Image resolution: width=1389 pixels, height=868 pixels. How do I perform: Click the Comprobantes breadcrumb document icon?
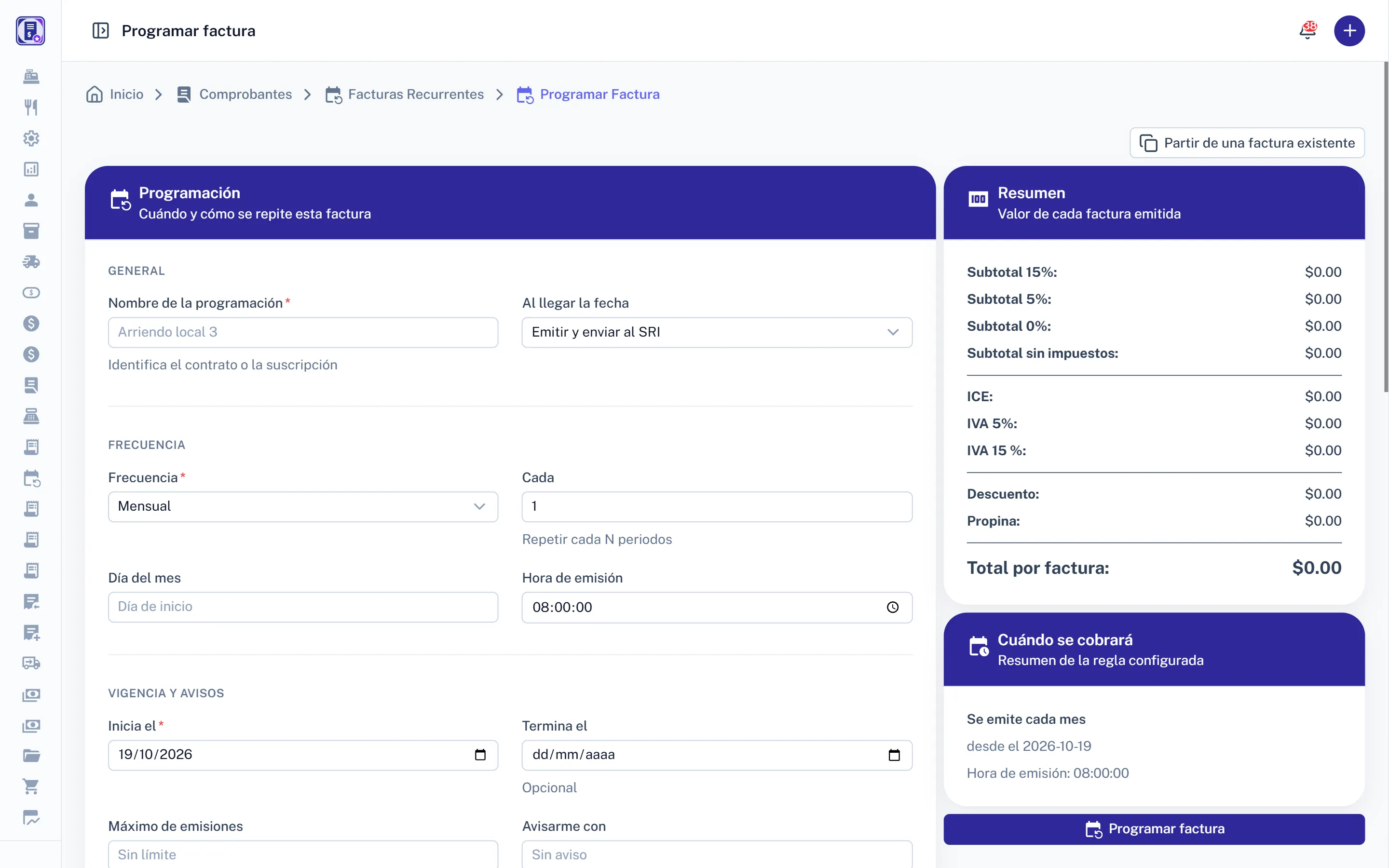pos(184,94)
